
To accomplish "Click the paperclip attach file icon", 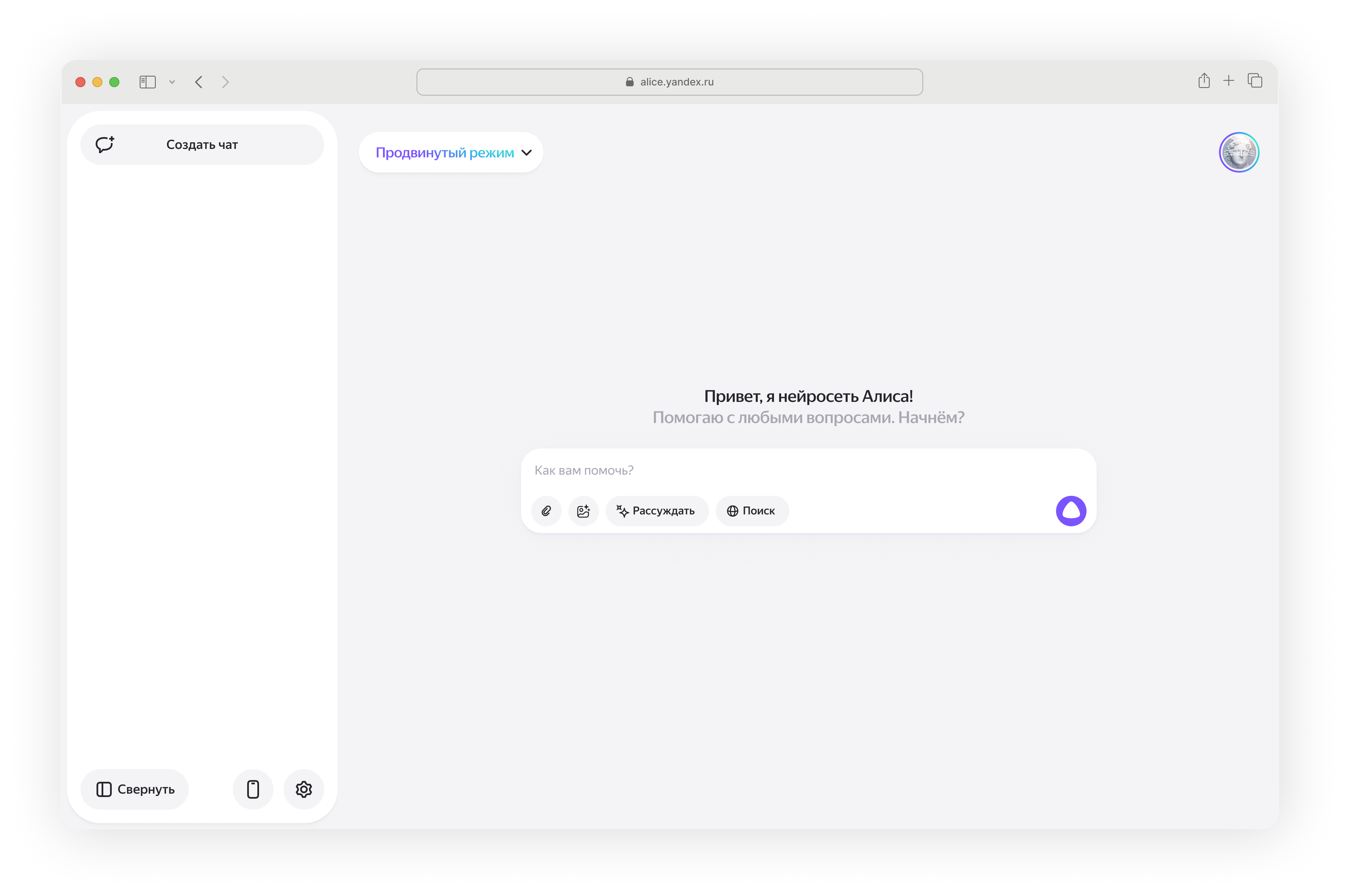I will click(546, 511).
